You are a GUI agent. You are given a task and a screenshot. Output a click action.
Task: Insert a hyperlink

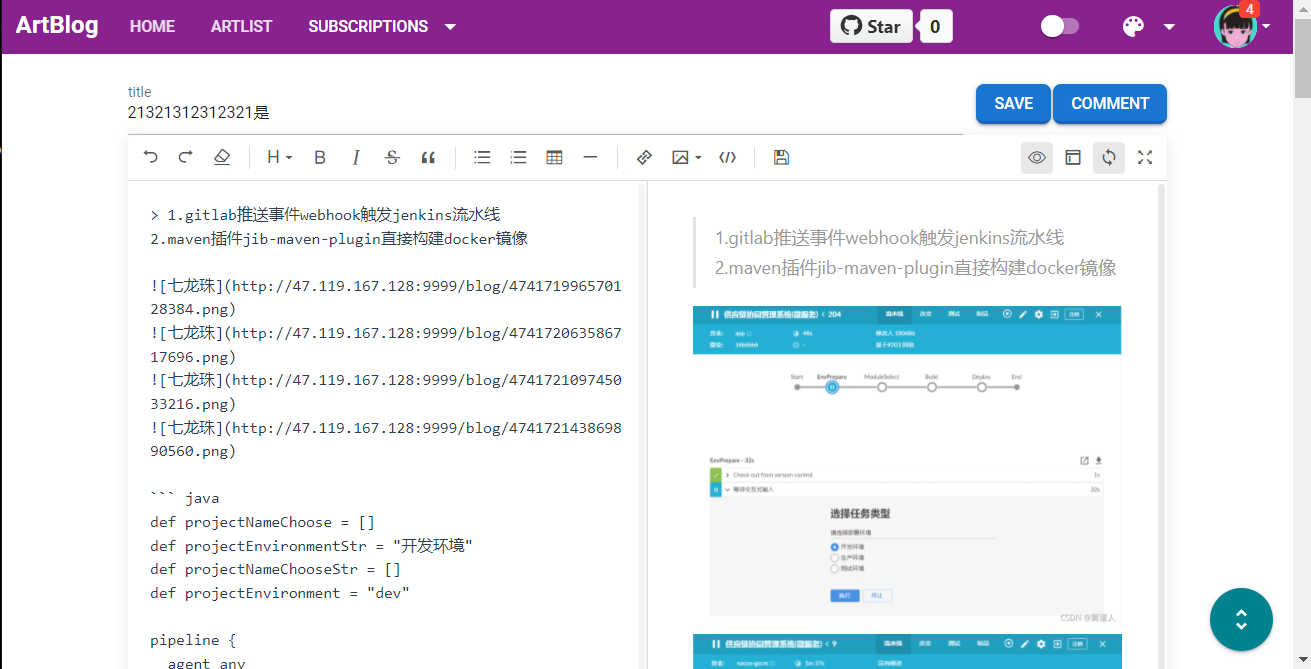[x=644, y=157]
